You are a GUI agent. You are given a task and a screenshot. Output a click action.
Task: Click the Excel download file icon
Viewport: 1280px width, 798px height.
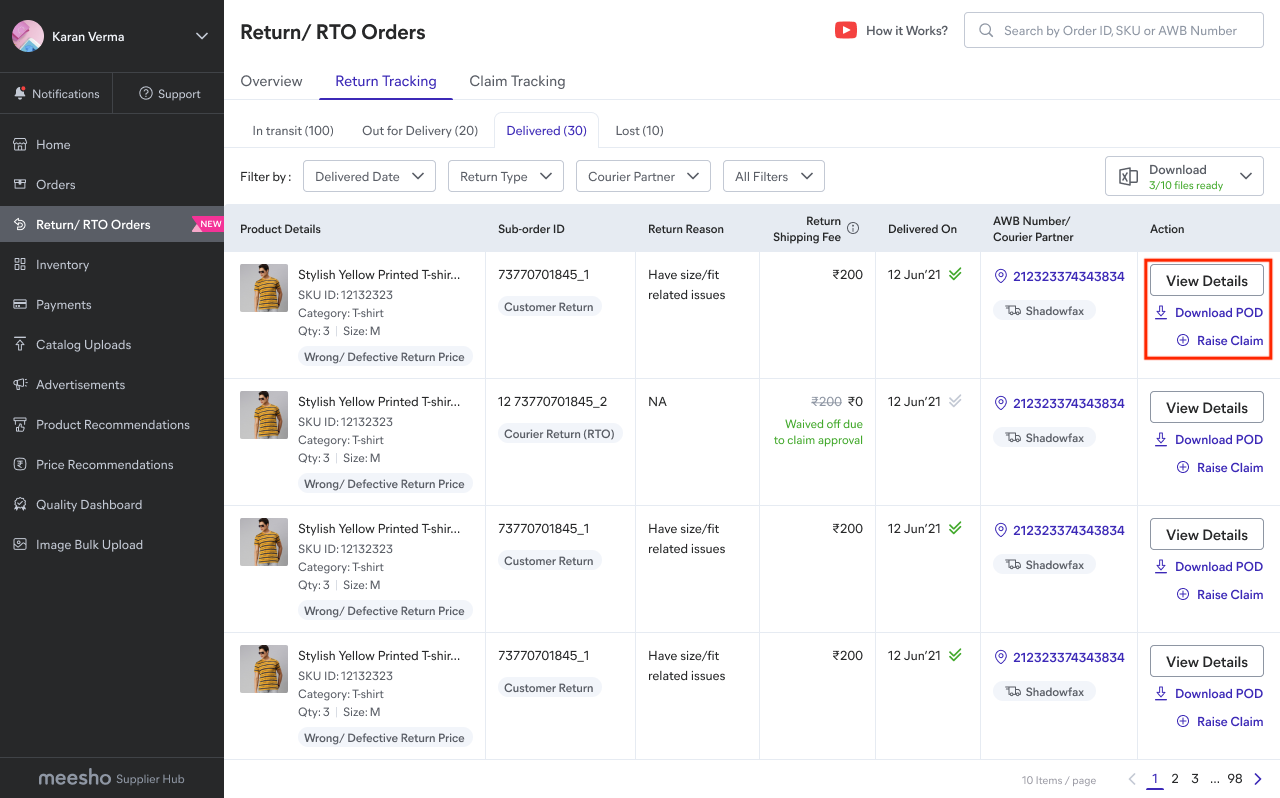(x=1128, y=177)
